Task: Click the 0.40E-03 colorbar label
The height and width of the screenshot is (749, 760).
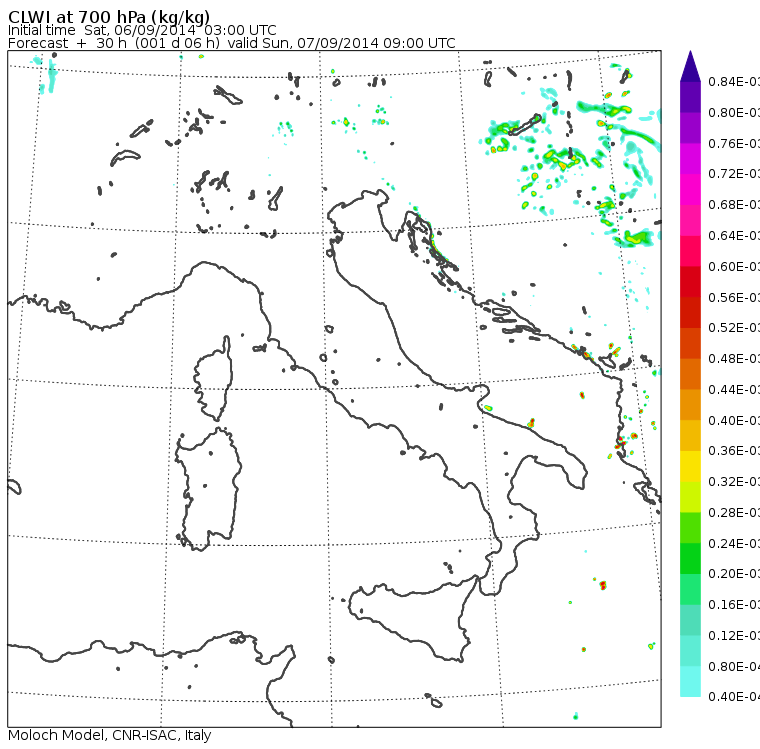Action: [x=734, y=420]
